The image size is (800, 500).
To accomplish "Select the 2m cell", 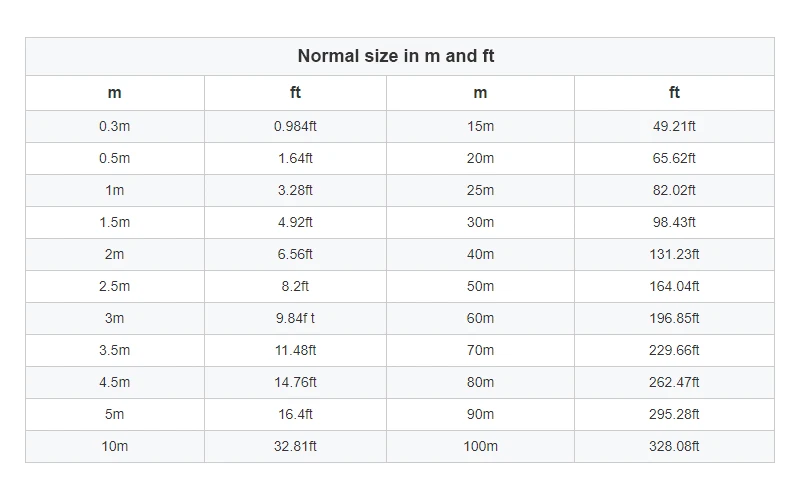I will tap(114, 254).
